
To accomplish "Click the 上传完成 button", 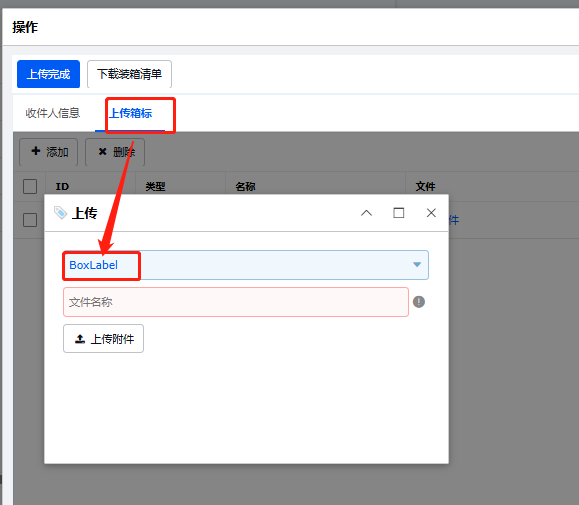I will click(48, 74).
